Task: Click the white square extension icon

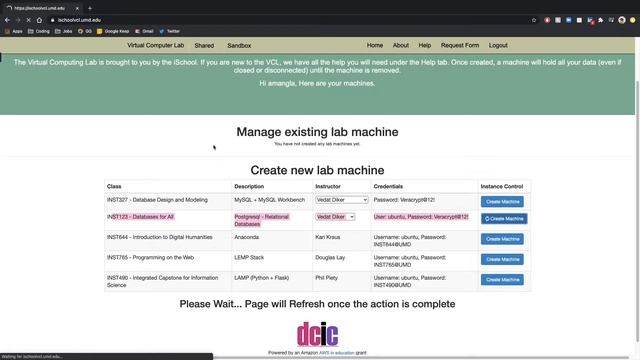Action: tap(579, 20)
